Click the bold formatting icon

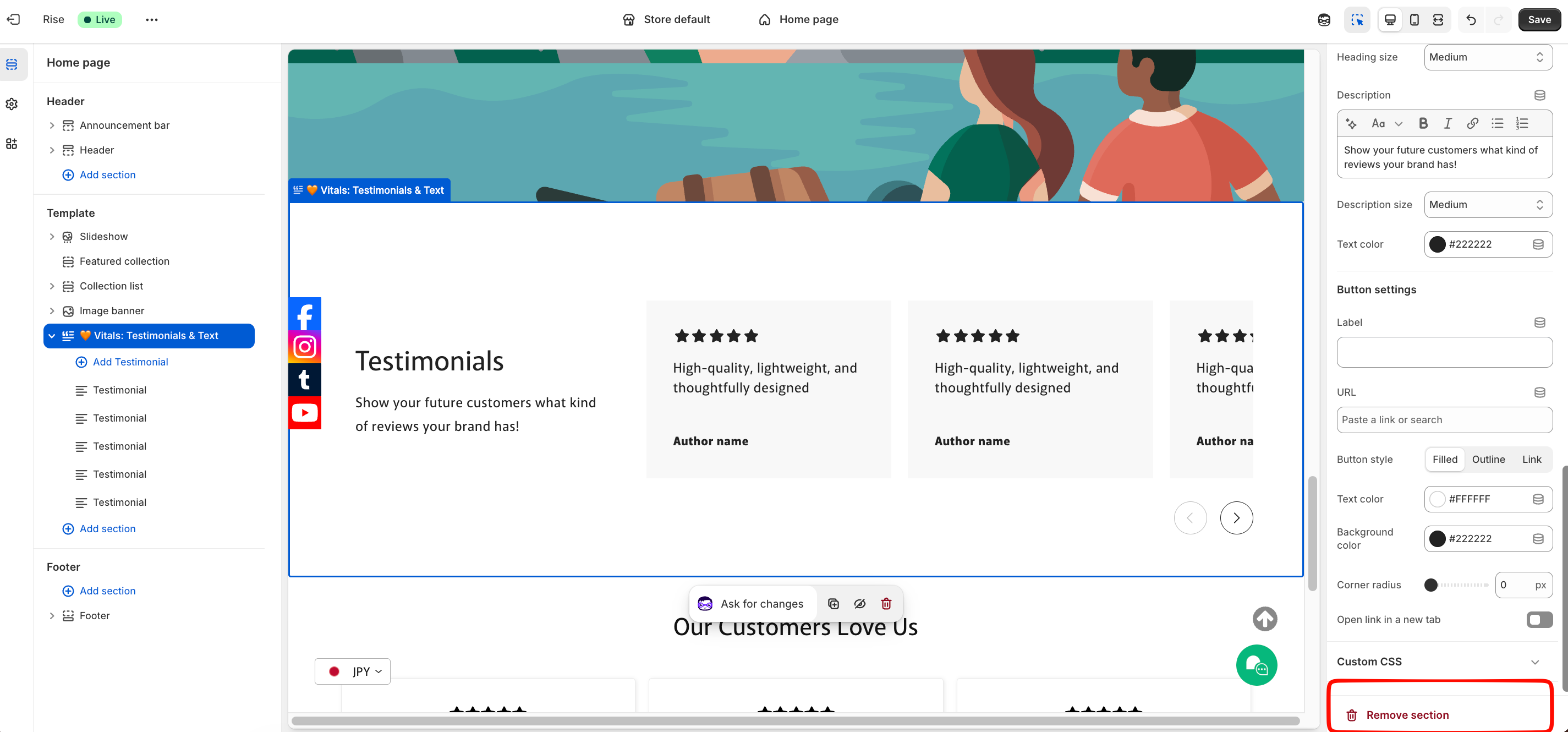[x=1423, y=124]
